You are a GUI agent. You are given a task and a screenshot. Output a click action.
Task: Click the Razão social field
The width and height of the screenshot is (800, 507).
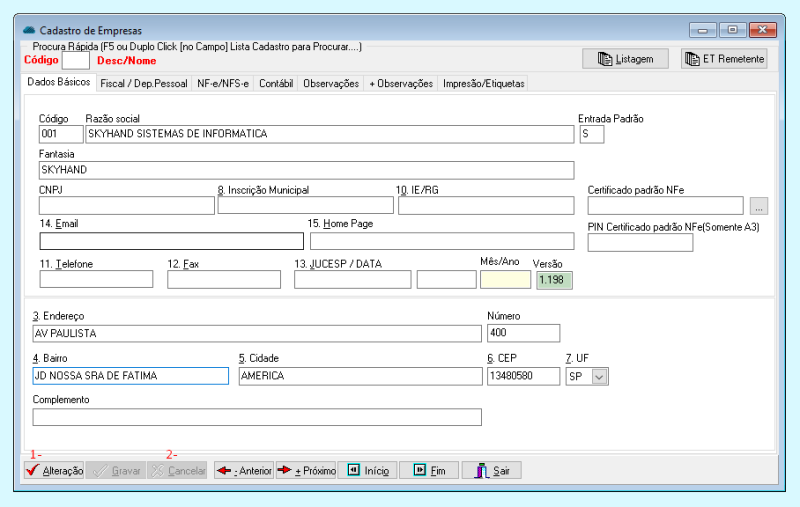[329, 134]
